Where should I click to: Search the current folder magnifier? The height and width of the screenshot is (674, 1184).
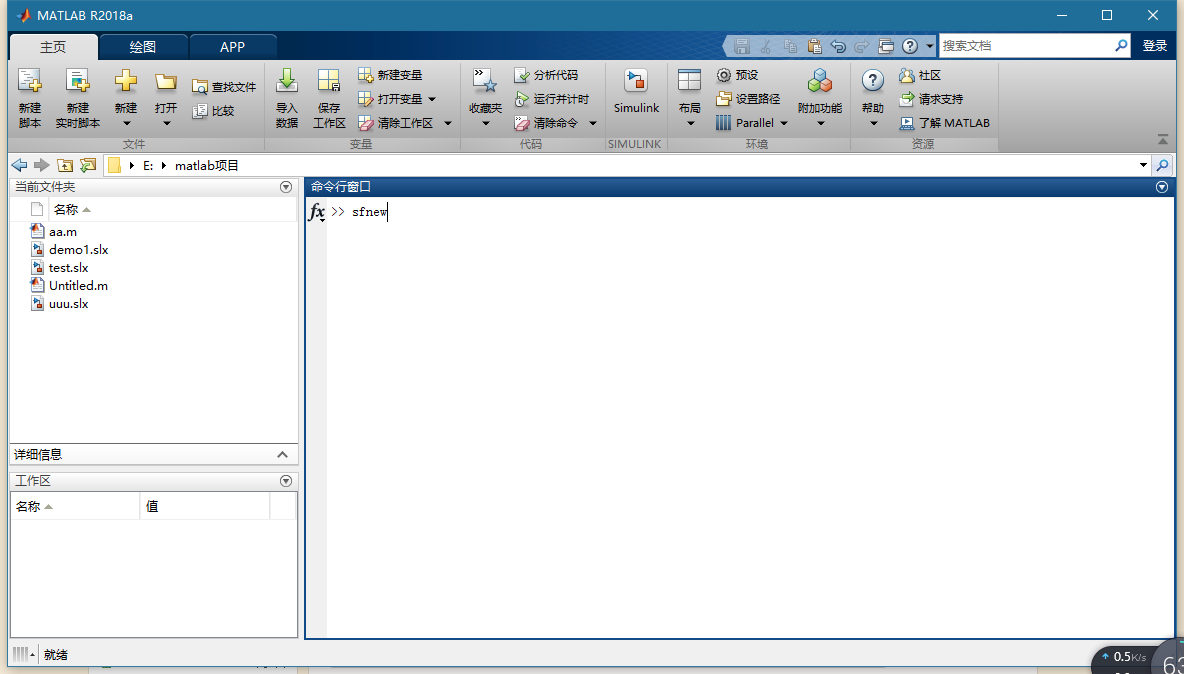tap(1163, 165)
